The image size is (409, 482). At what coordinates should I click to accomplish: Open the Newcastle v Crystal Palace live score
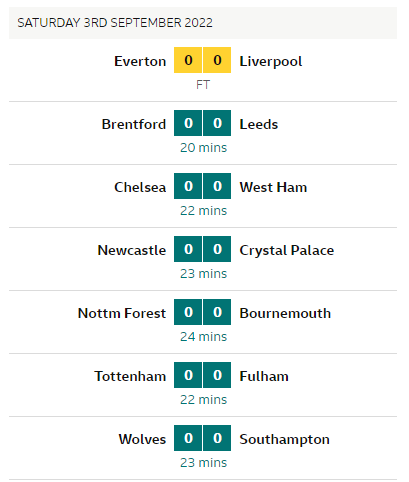click(x=202, y=249)
